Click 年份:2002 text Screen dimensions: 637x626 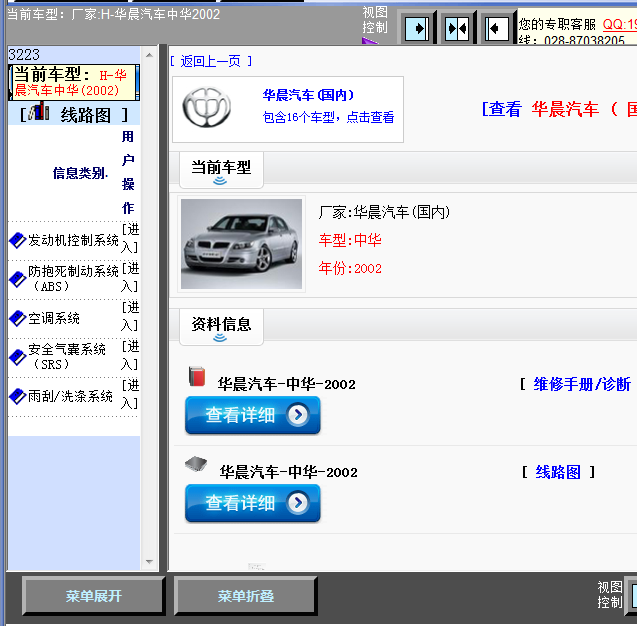[x=350, y=268]
